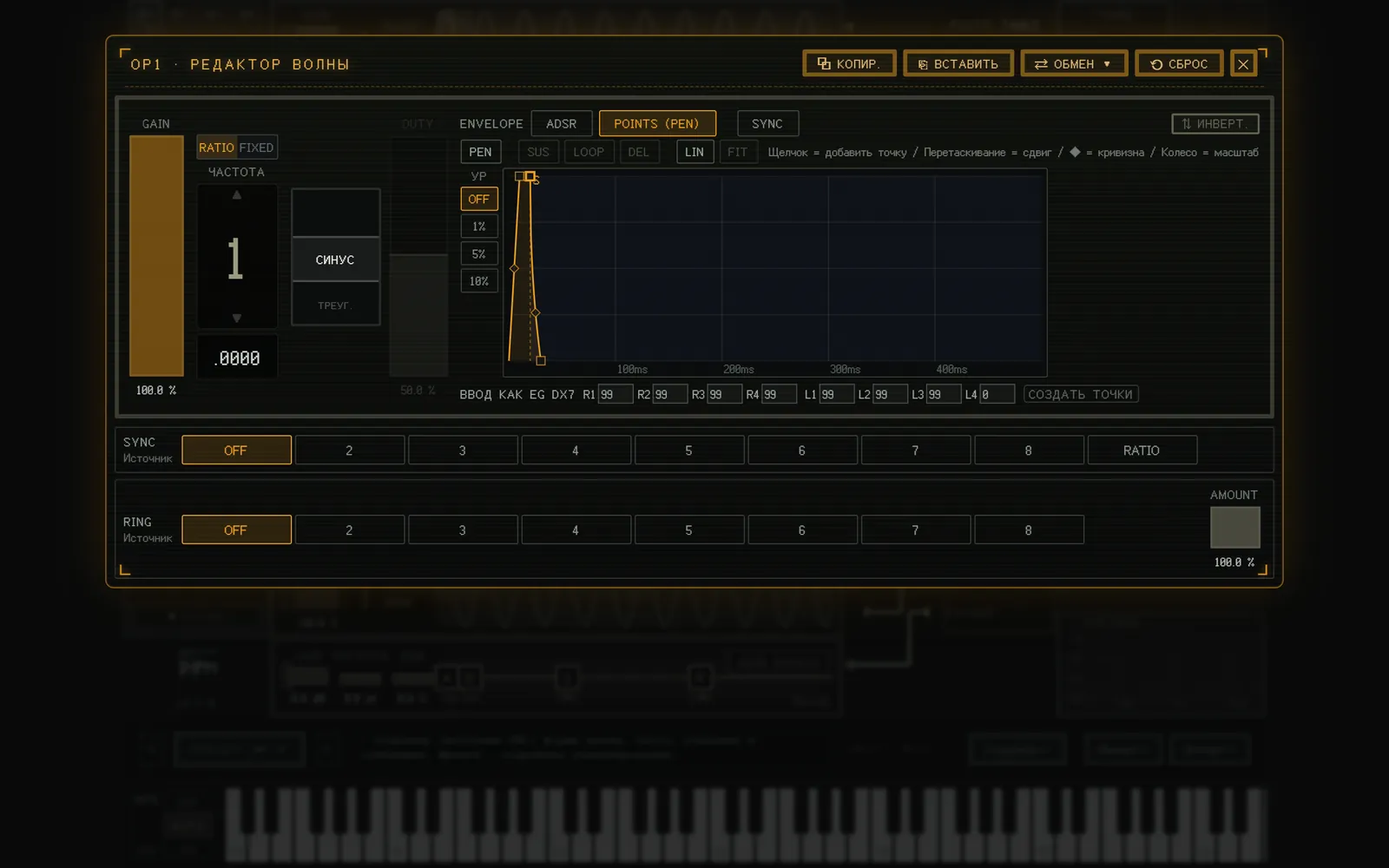Open the ОБМЕН dropdown menu
This screenshot has width=1389, height=868.
pos(1074,63)
